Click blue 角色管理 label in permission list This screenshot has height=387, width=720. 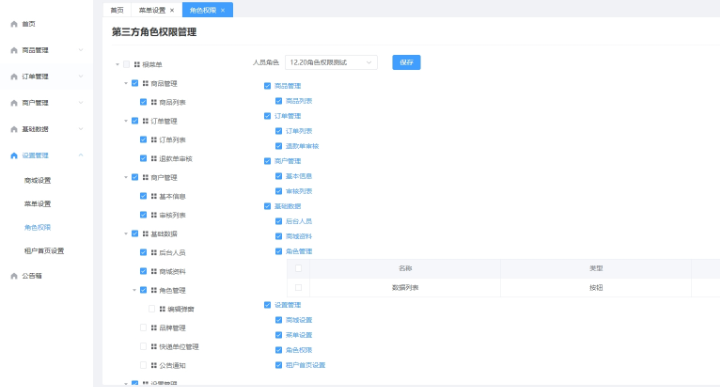tap(299, 251)
